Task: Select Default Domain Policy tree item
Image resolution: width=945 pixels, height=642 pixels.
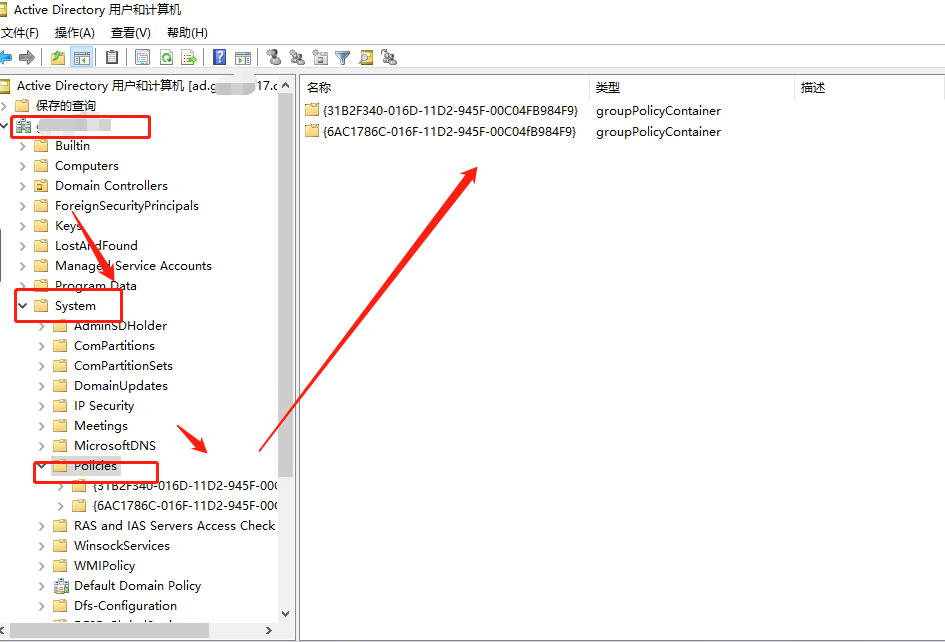Action: 137,586
